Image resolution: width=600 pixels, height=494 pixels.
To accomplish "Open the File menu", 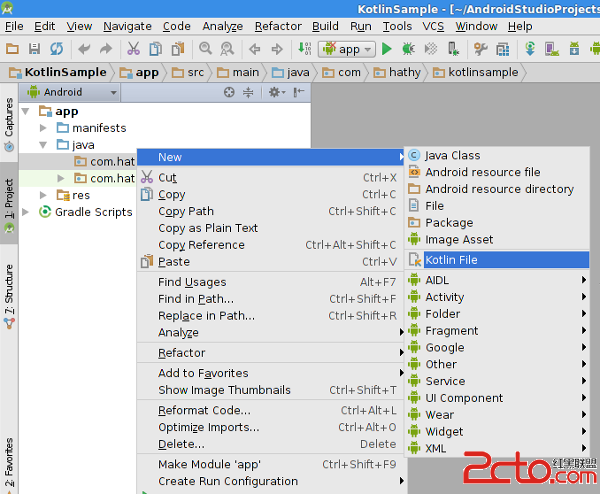I will [x=14, y=26].
